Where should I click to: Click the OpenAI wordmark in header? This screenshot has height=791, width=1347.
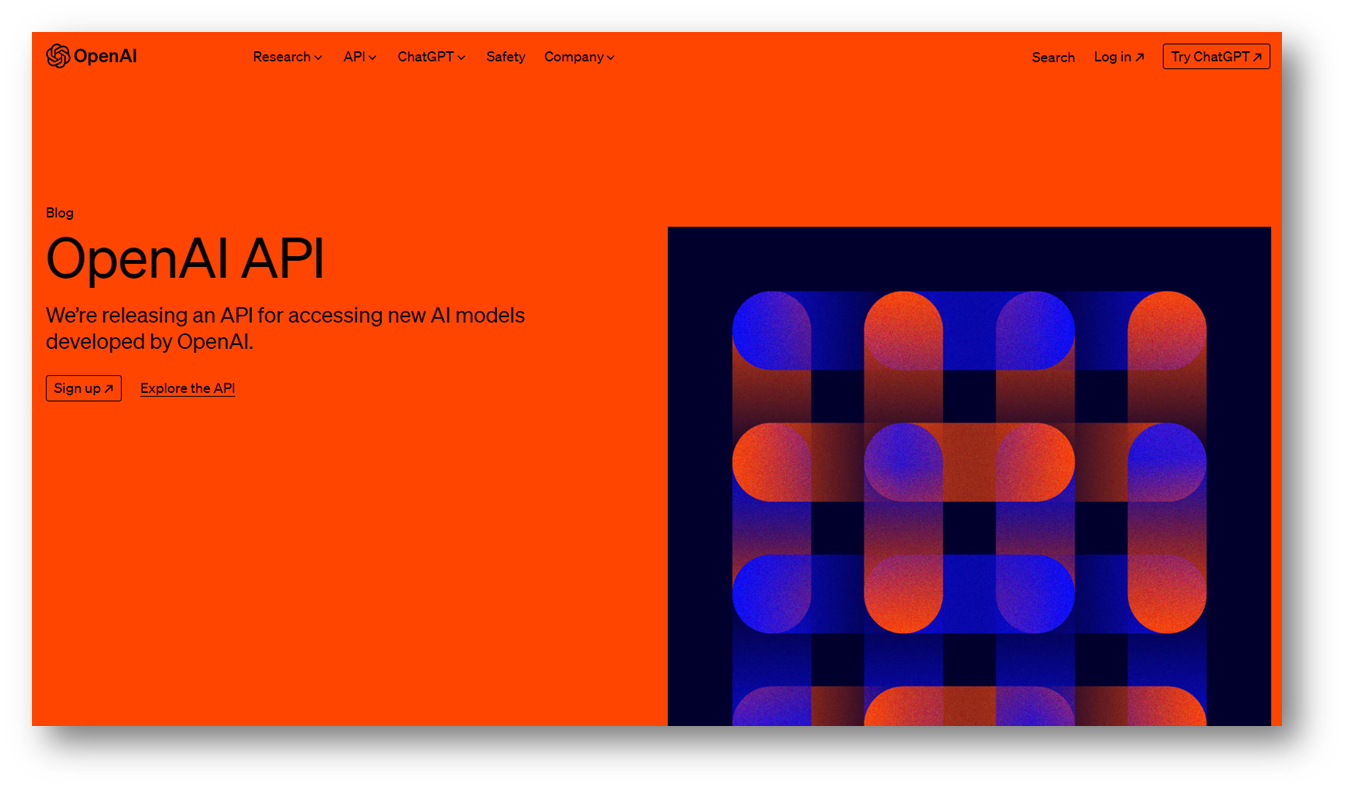pyautogui.click(x=105, y=56)
